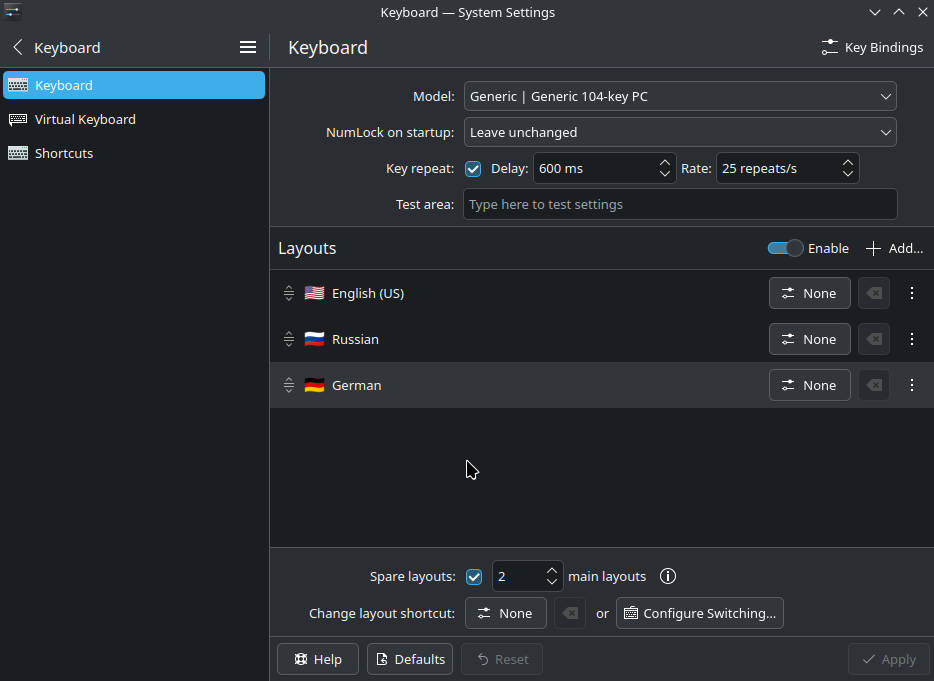
Task: Decrease the repeat Rate spinner value
Action: [847, 174]
